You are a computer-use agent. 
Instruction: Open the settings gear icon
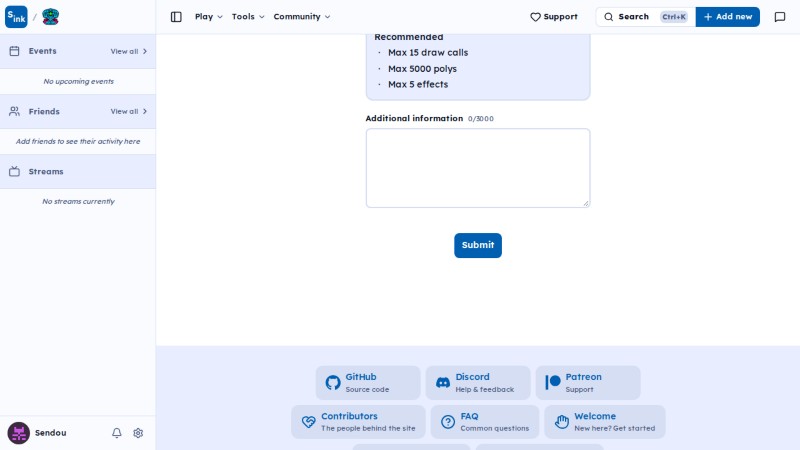(138, 433)
